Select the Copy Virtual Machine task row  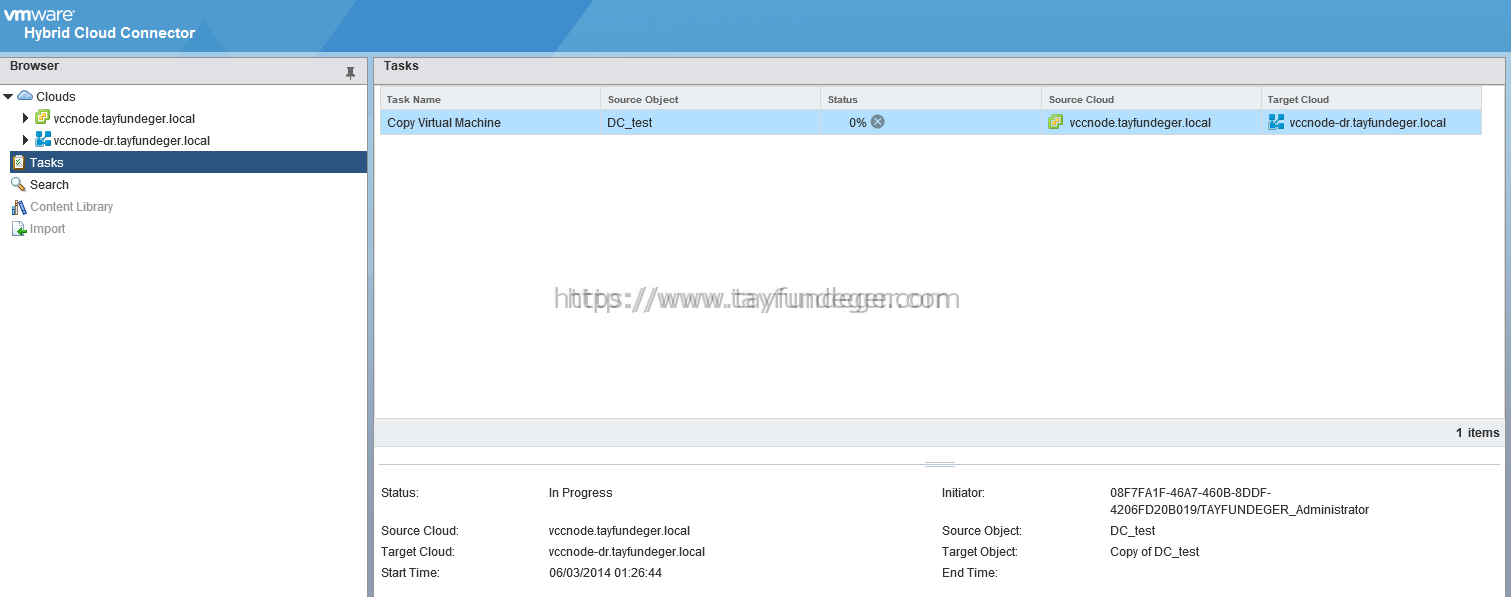click(x=930, y=122)
